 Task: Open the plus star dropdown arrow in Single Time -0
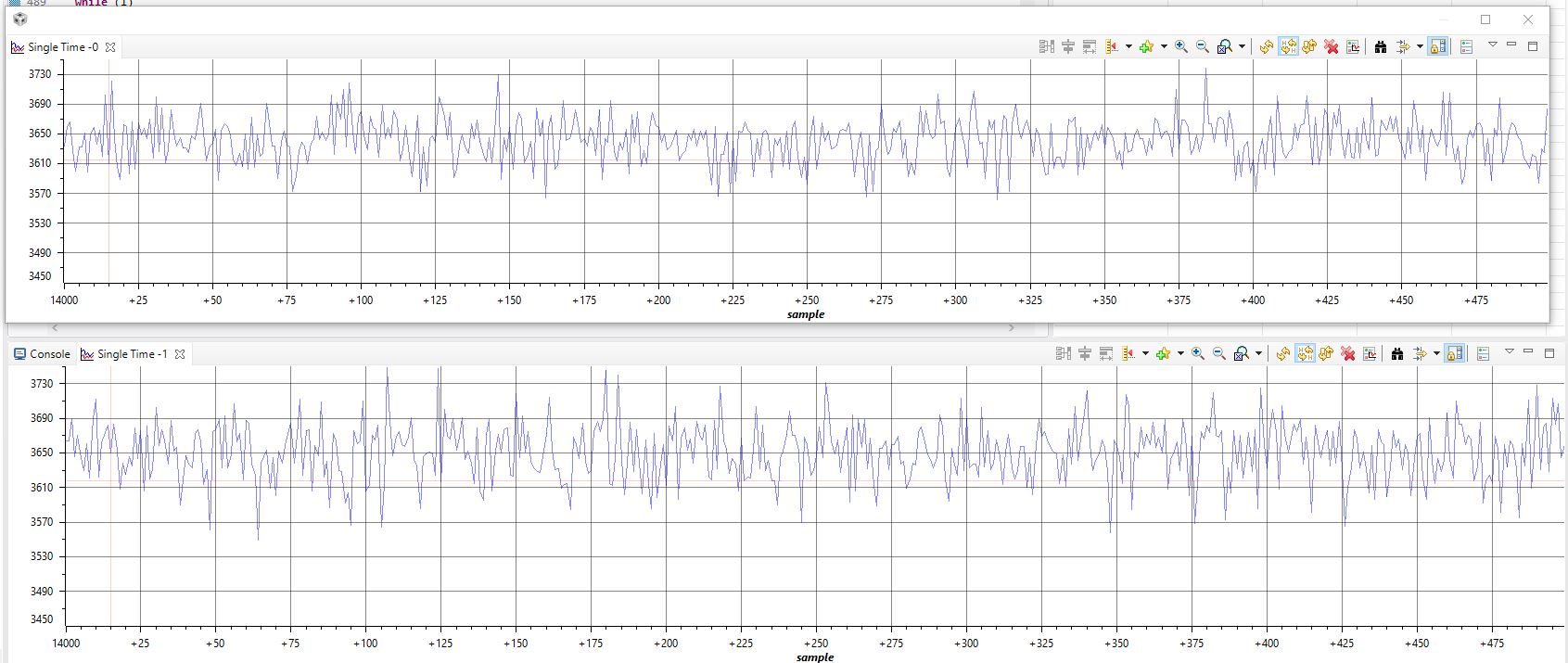click(x=1164, y=46)
